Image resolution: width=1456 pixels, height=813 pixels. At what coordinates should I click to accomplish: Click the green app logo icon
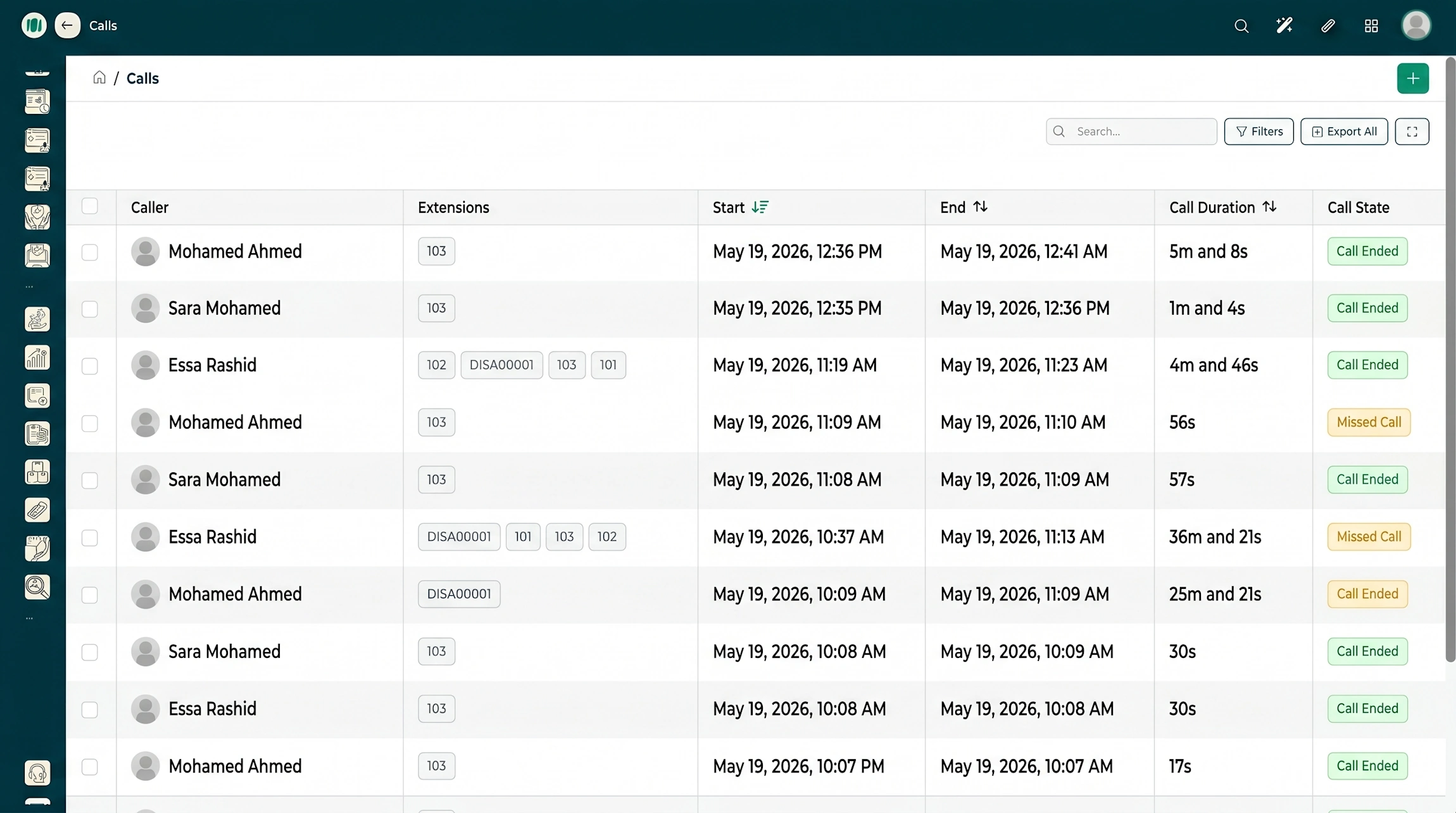[34, 25]
